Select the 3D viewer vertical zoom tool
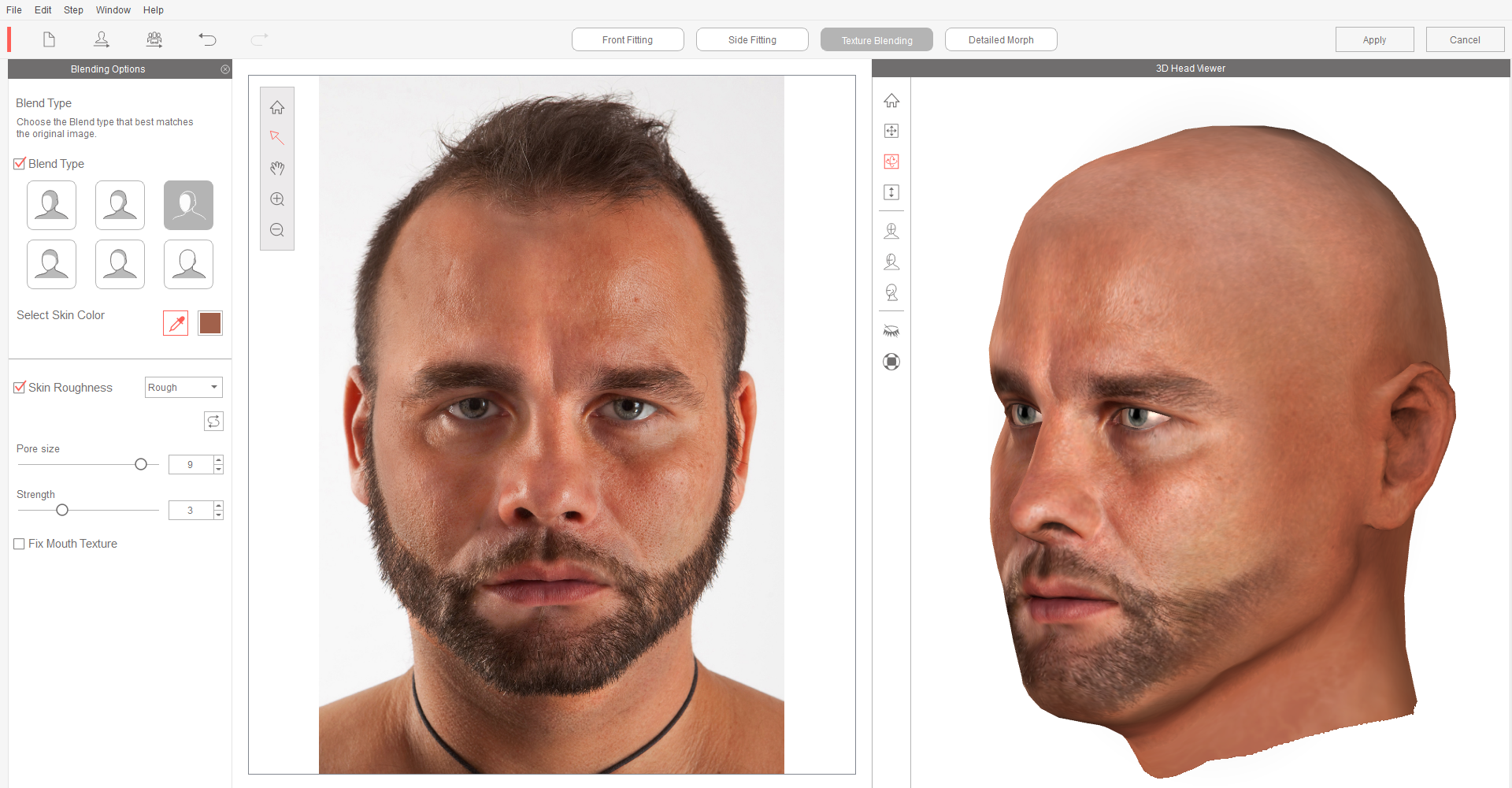 (x=891, y=192)
